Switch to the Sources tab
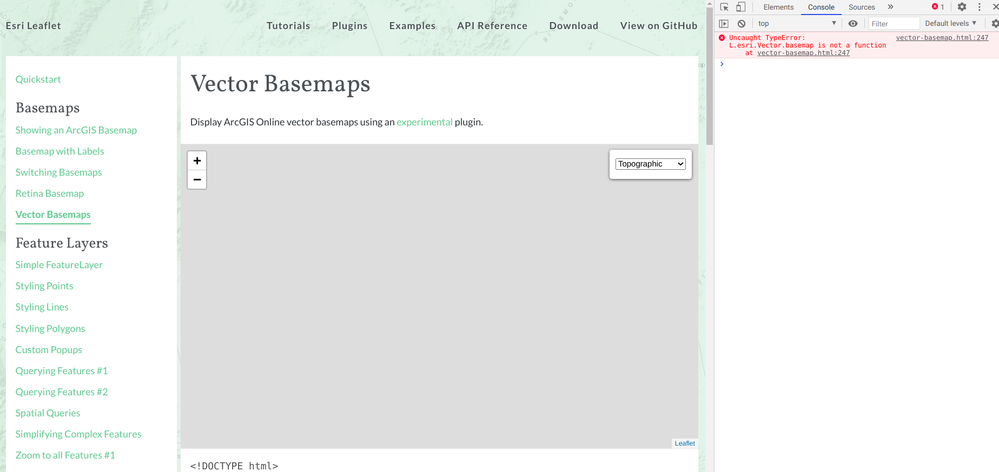The width and height of the screenshot is (999, 472). tap(861, 7)
